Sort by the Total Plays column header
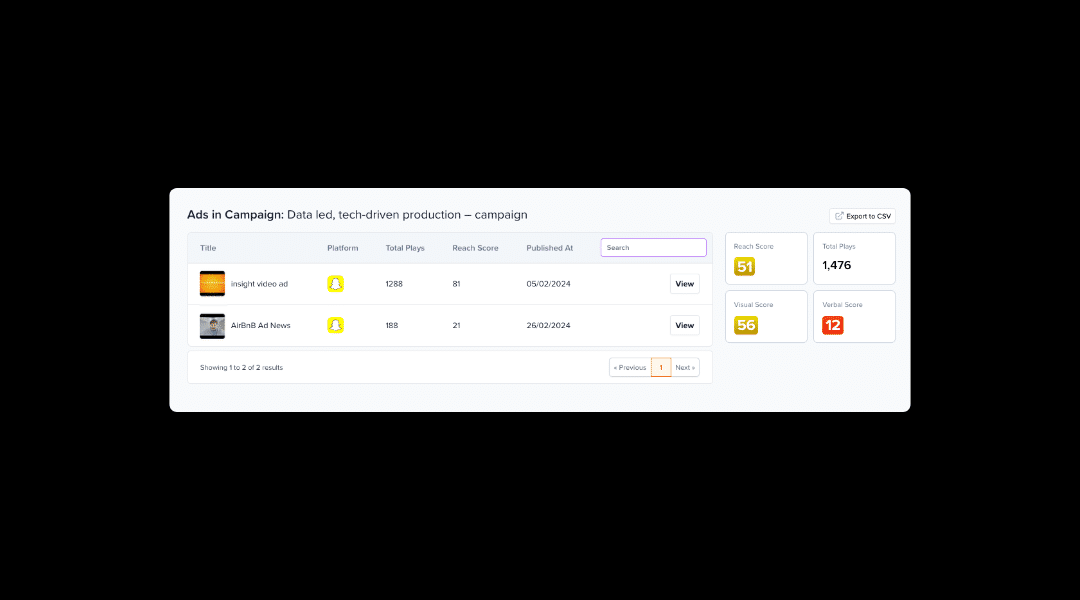Screen dimensions: 1080x600 pyautogui.click(x=406, y=247)
